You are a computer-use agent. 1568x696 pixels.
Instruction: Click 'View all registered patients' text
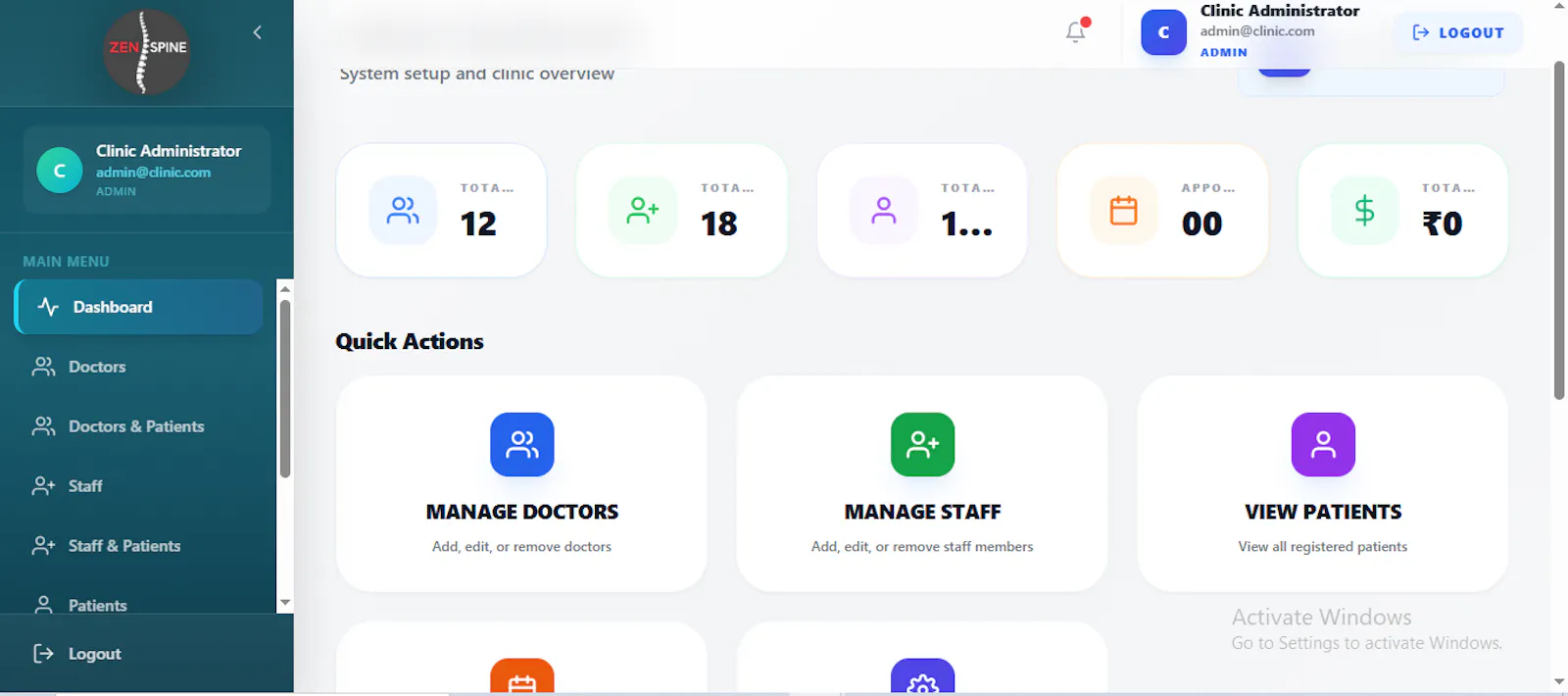coord(1323,546)
